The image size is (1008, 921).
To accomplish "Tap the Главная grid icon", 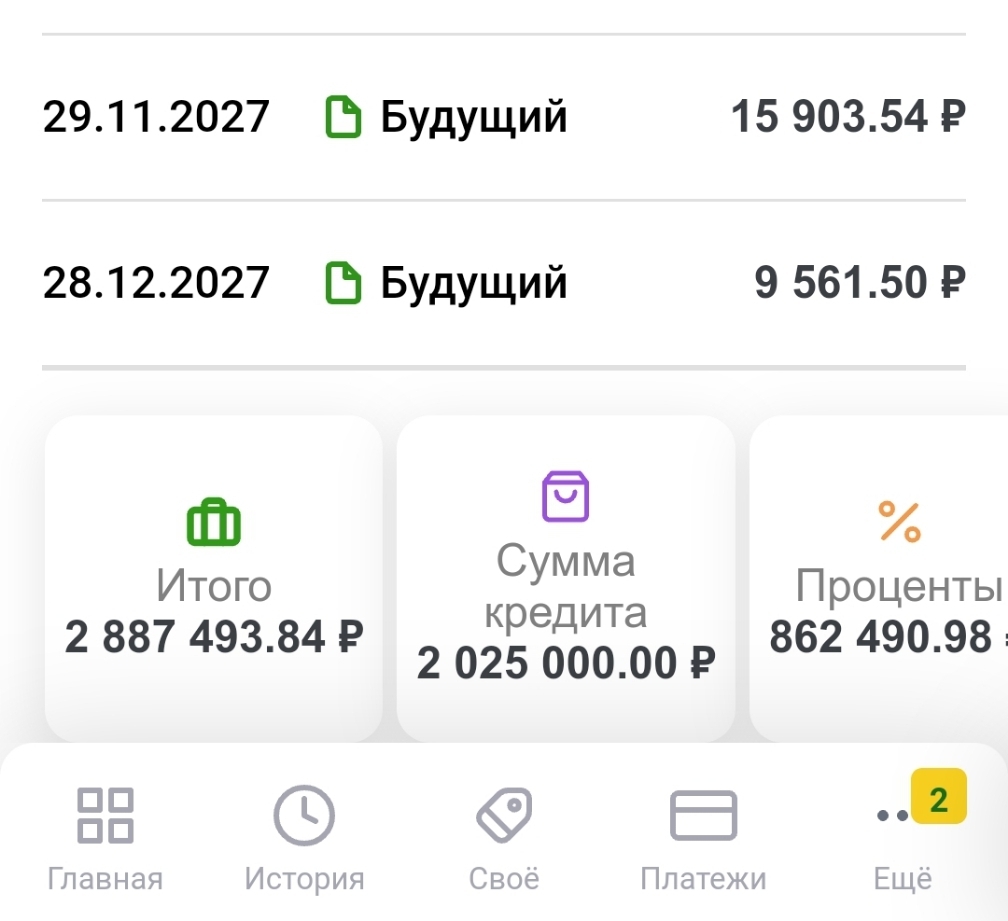I will [x=105, y=815].
